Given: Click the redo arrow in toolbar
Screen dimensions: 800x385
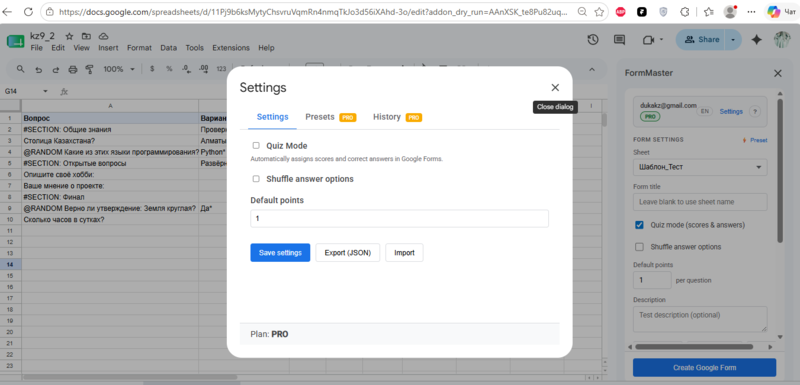Looking at the screenshot, I should click(x=56, y=69).
